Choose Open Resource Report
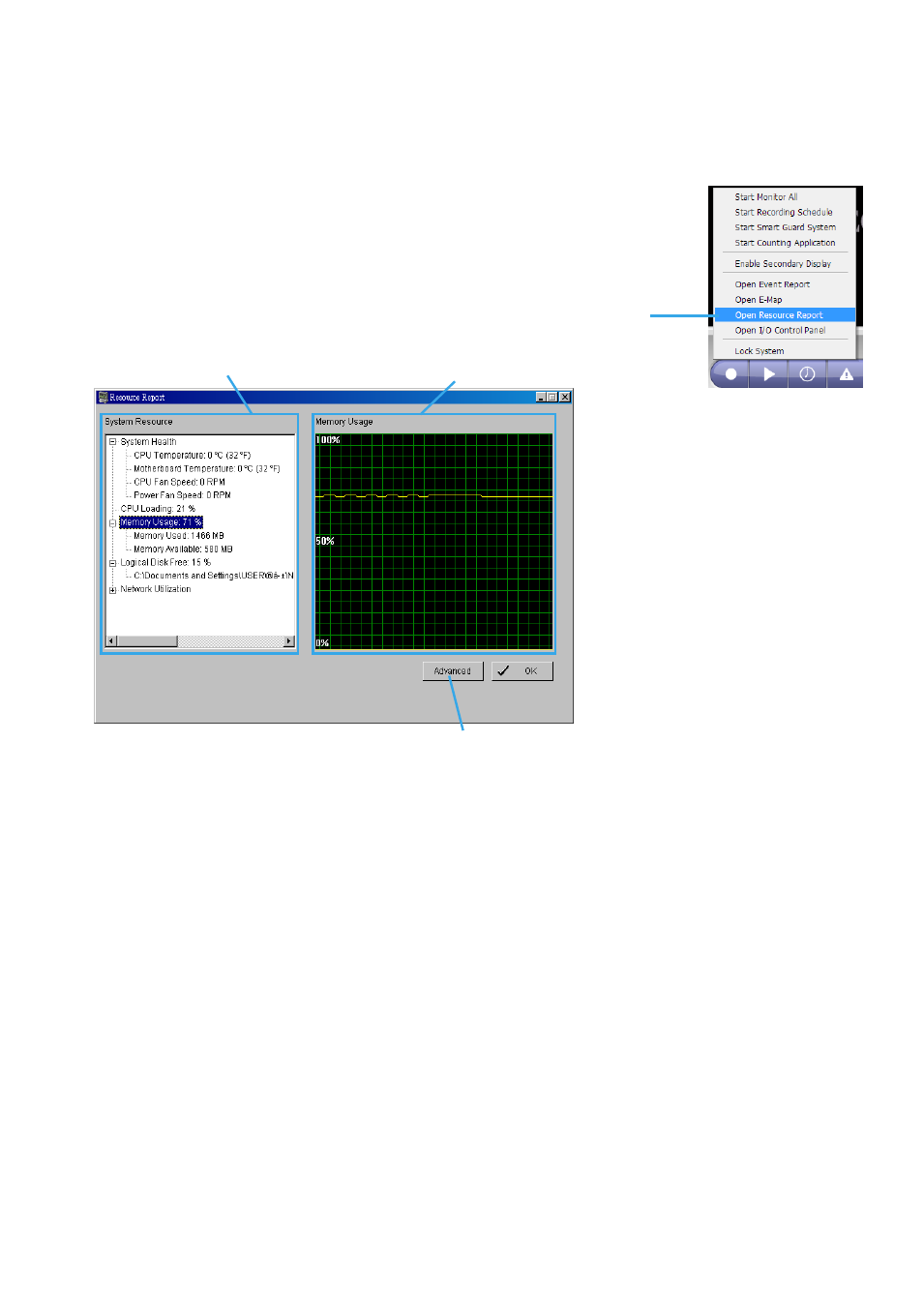The height and width of the screenshot is (1306, 924). point(785,314)
